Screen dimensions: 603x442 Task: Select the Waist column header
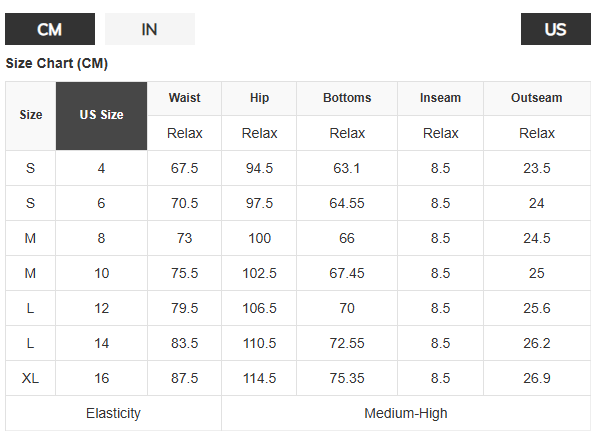tap(185, 98)
